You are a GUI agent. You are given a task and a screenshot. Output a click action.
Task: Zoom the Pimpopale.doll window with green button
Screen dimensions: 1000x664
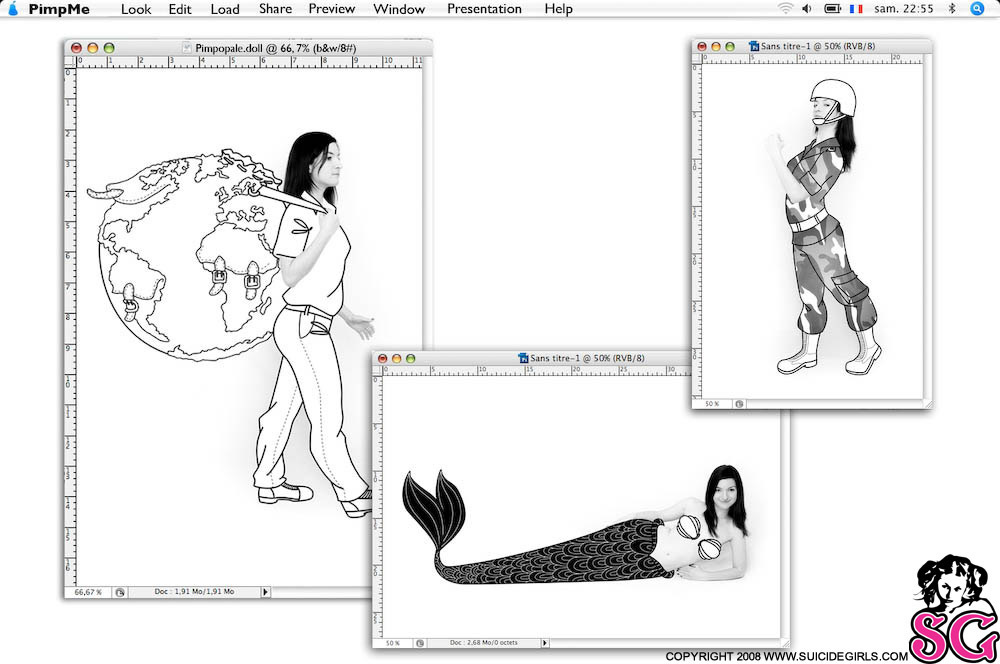tap(109, 48)
